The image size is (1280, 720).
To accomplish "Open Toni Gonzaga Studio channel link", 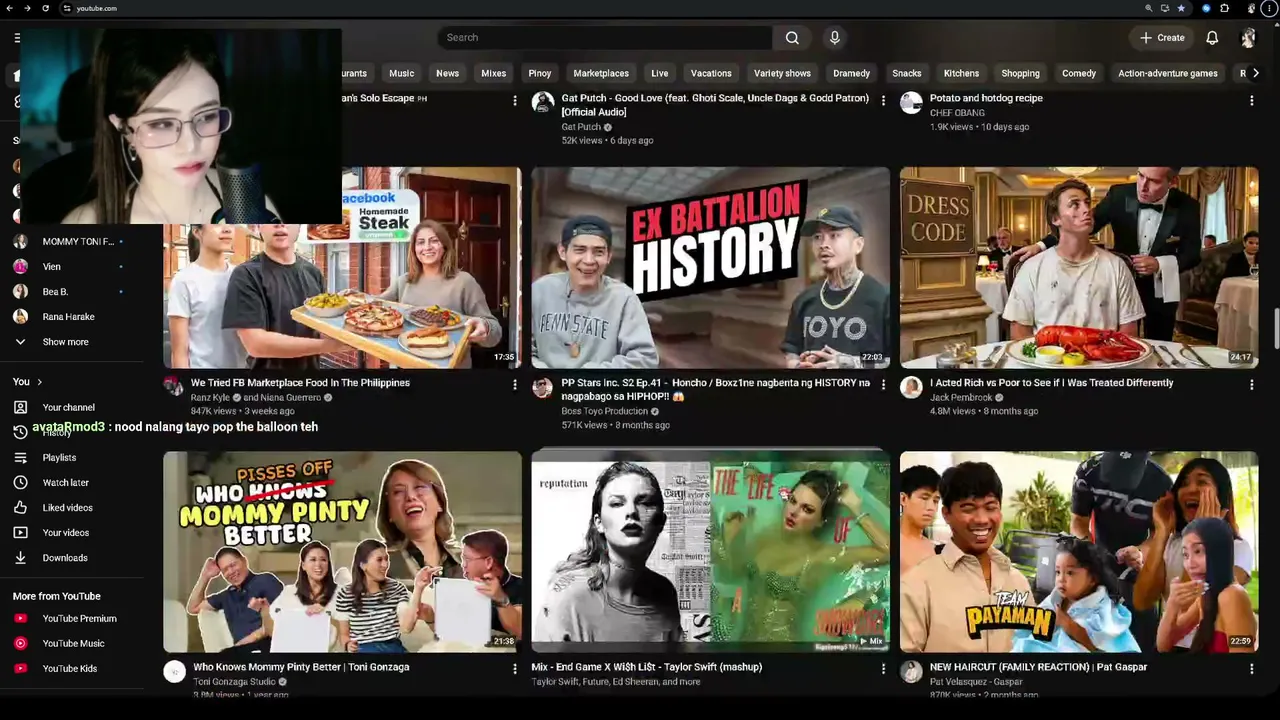I will (x=234, y=682).
